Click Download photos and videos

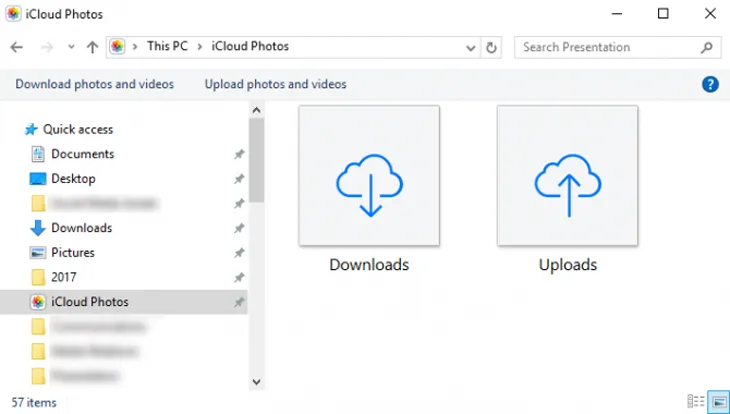click(x=94, y=84)
